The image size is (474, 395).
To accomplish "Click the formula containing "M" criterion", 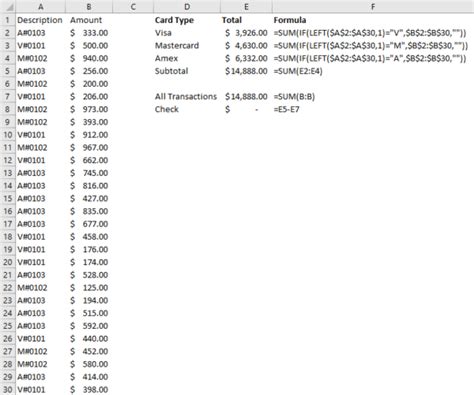I will coord(371,46).
